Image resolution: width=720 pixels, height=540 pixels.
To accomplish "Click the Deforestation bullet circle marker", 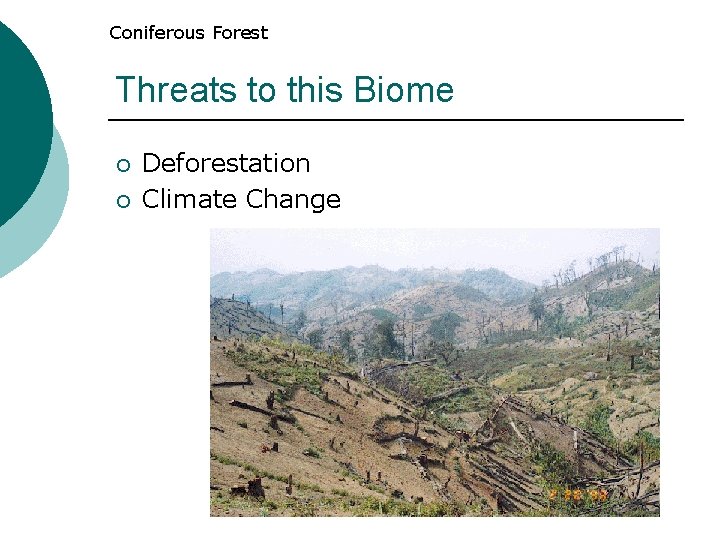I will pyautogui.click(x=124, y=165).
